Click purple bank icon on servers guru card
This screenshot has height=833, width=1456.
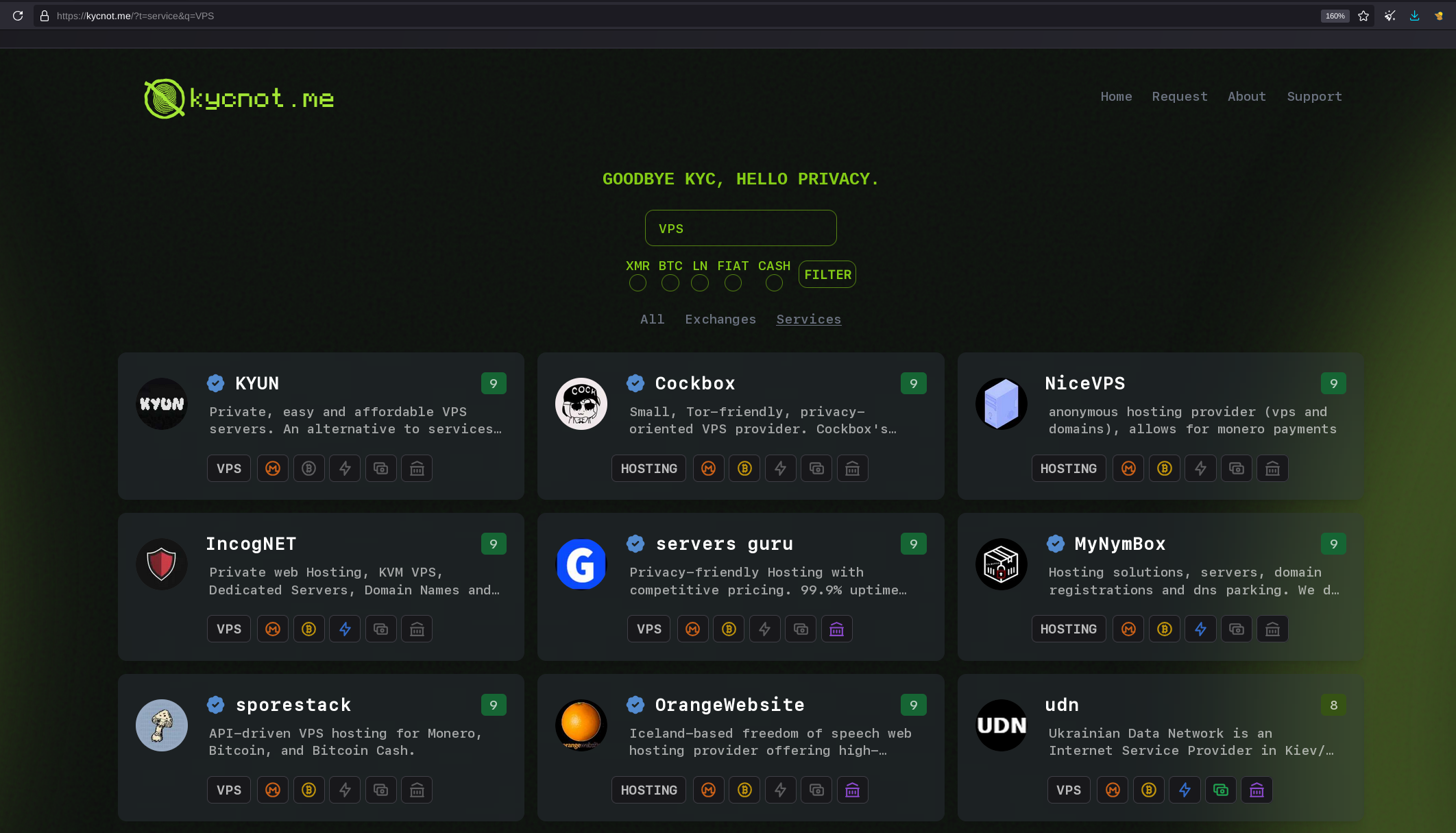pos(836,629)
